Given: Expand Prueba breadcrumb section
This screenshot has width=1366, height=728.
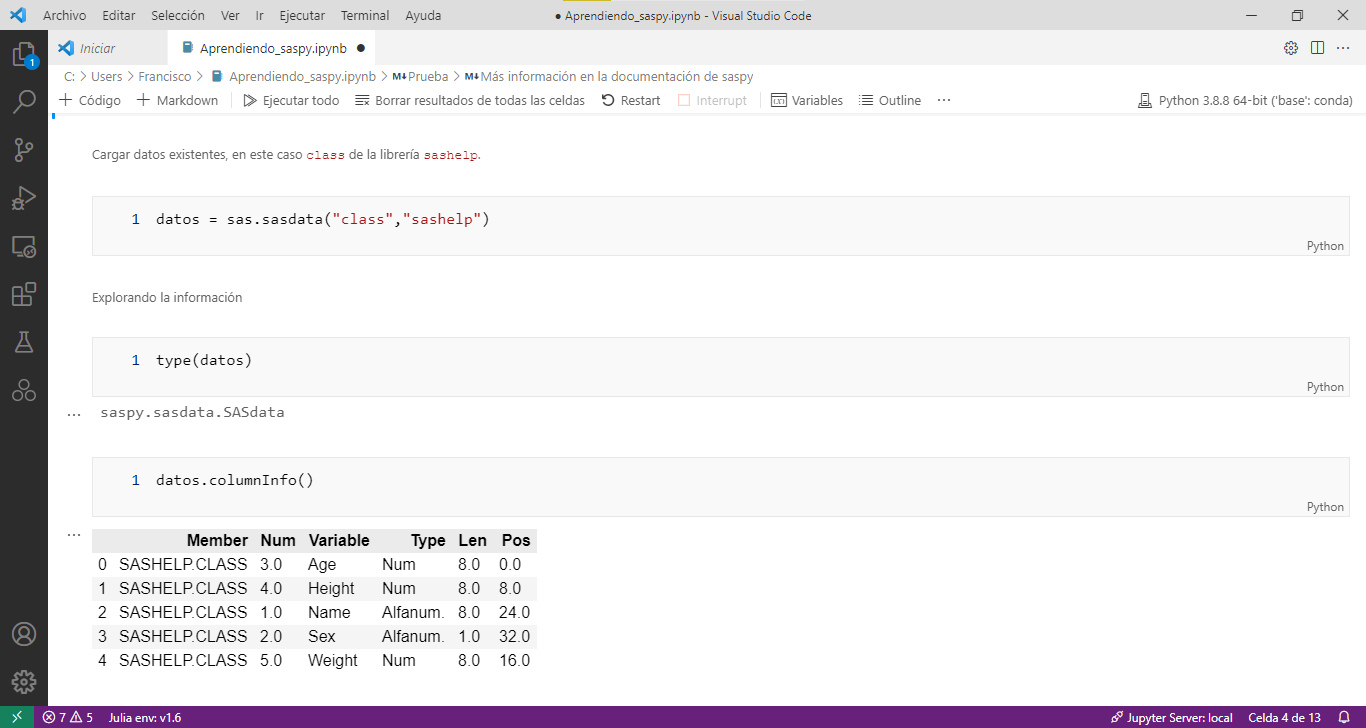Looking at the screenshot, I should [420, 76].
